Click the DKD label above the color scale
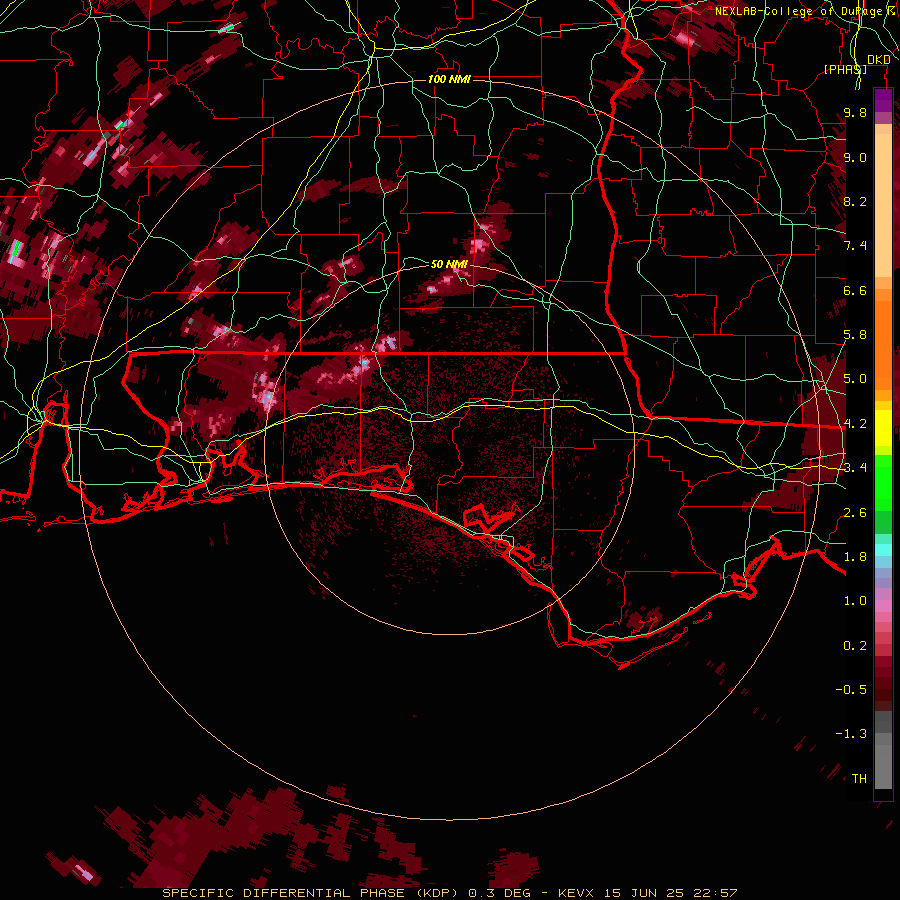This screenshot has width=900, height=900. [x=879, y=60]
